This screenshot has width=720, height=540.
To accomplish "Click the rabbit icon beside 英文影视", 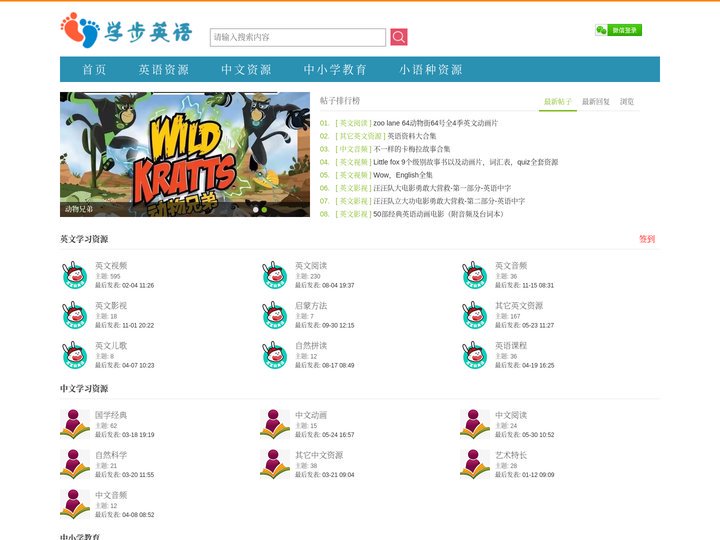I will point(74,315).
